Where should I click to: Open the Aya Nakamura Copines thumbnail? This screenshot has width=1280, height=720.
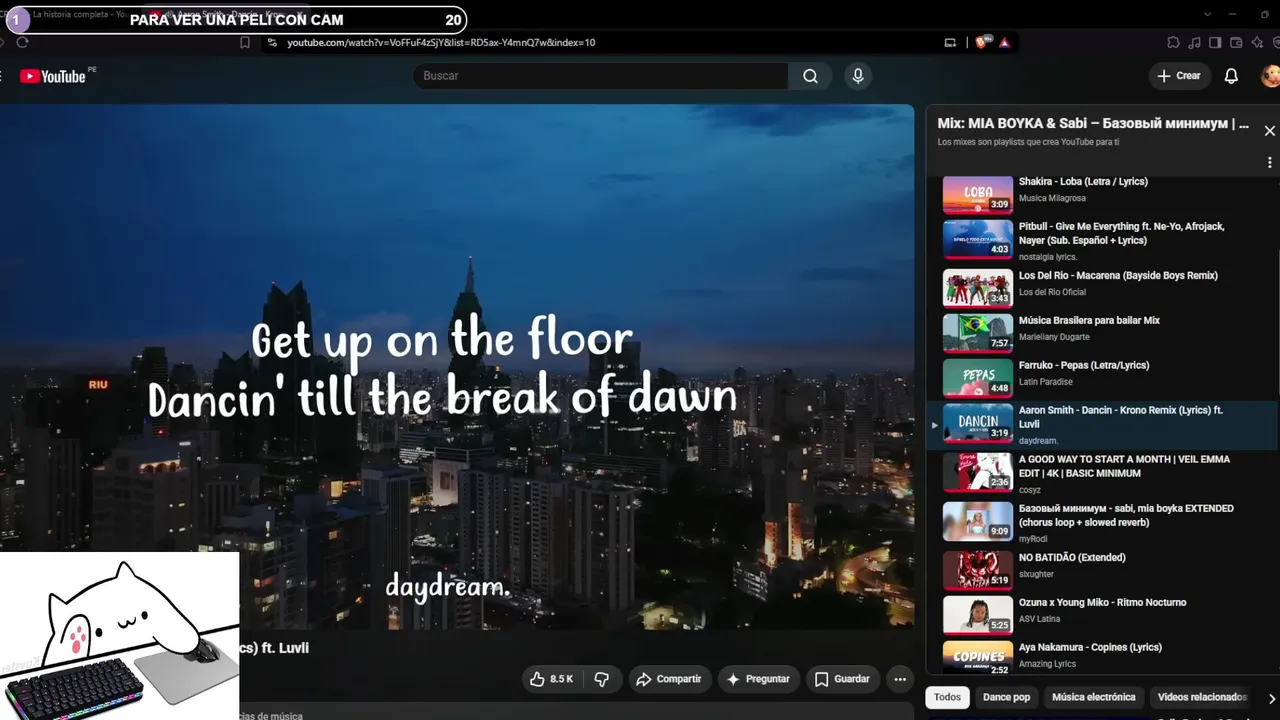pos(978,658)
